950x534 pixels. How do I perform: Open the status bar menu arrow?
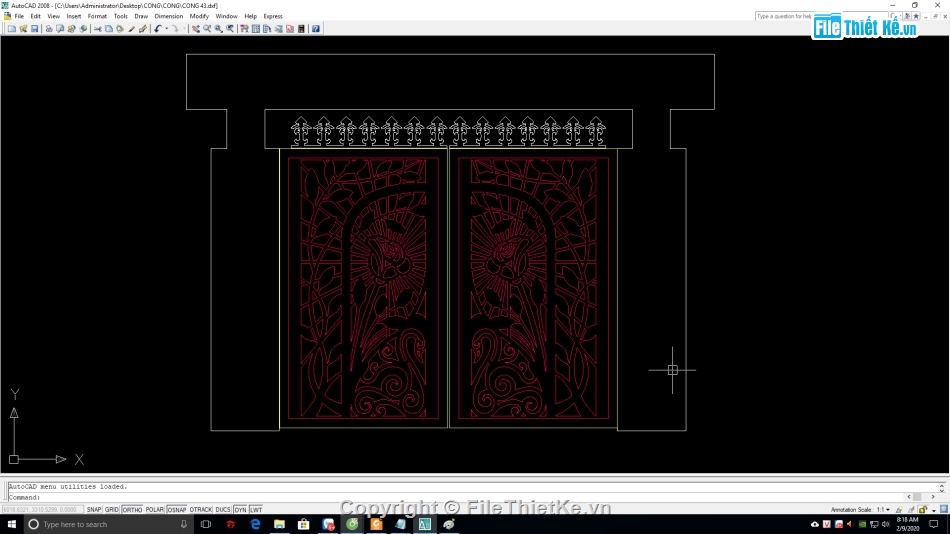(934, 510)
